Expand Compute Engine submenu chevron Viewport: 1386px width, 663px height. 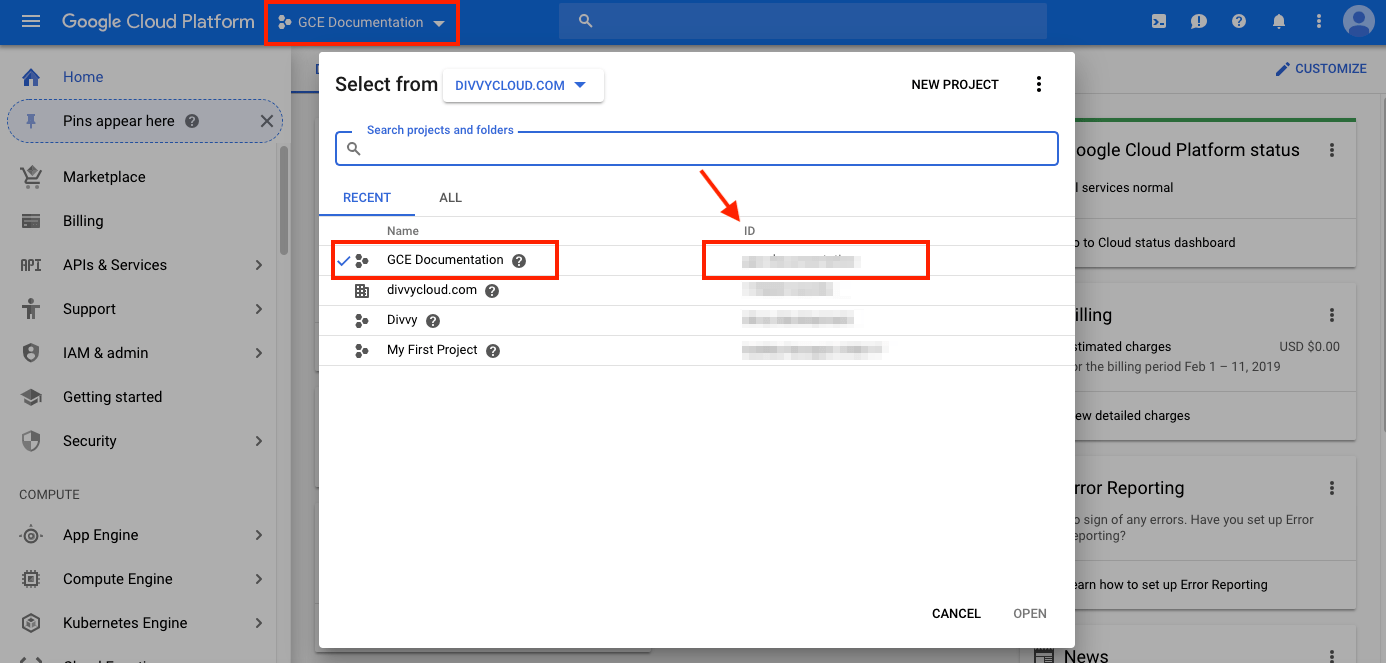259,579
